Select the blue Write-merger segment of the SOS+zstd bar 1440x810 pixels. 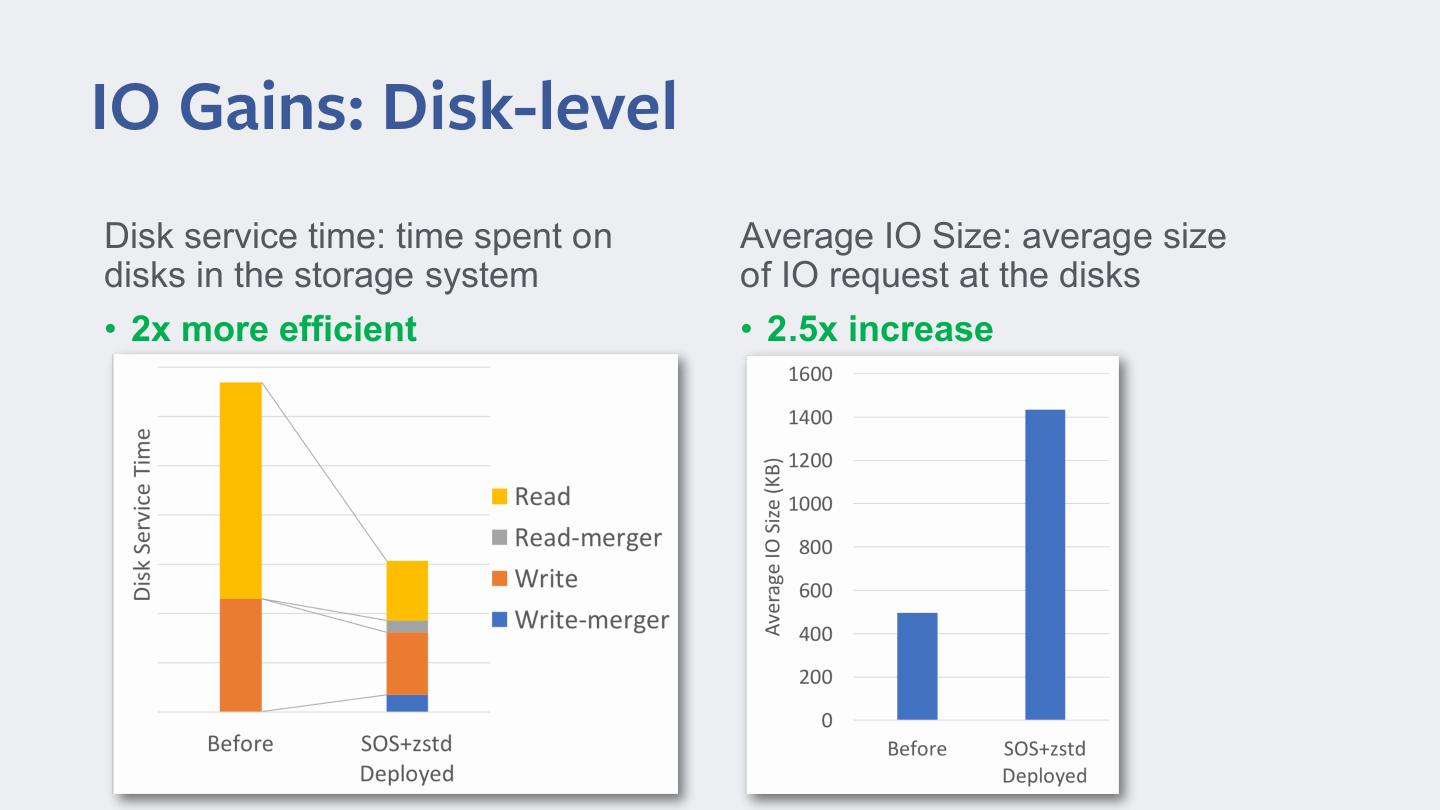click(x=407, y=703)
